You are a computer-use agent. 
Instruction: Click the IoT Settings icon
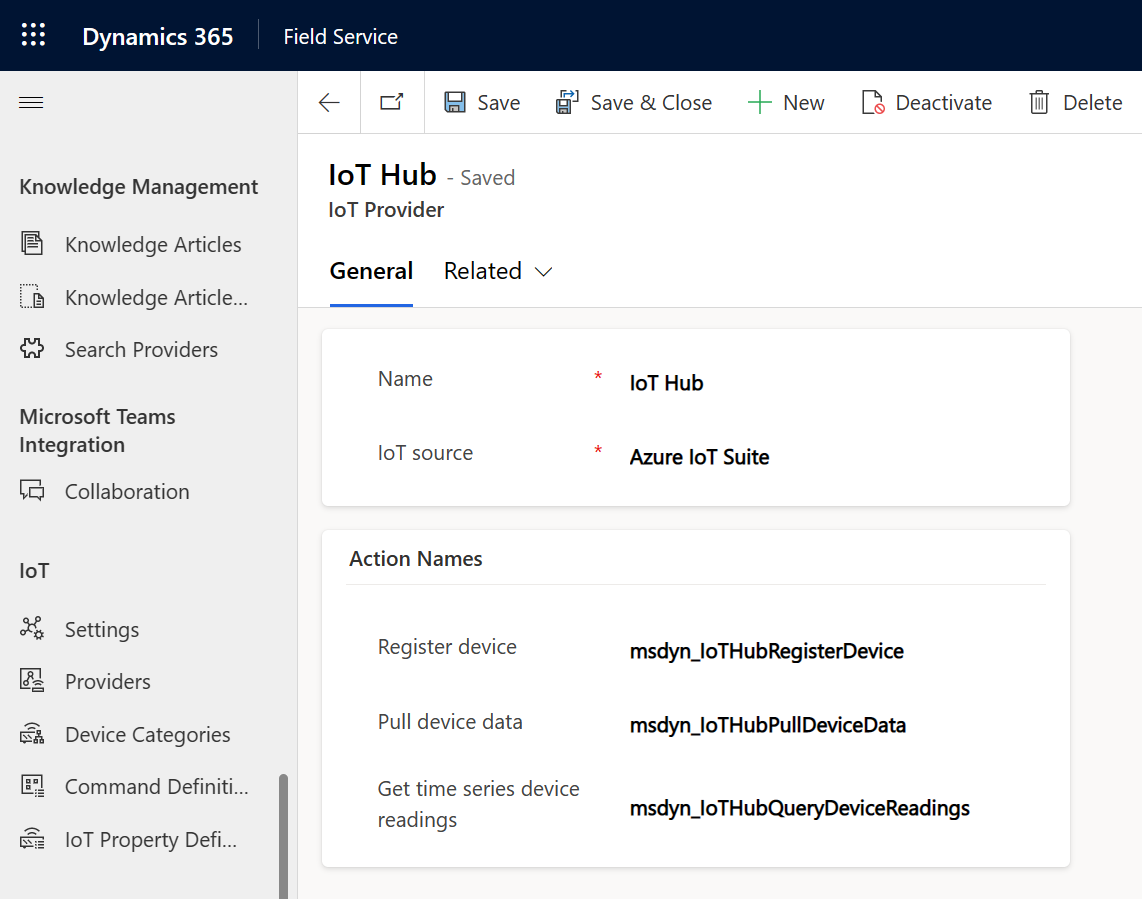[32, 628]
